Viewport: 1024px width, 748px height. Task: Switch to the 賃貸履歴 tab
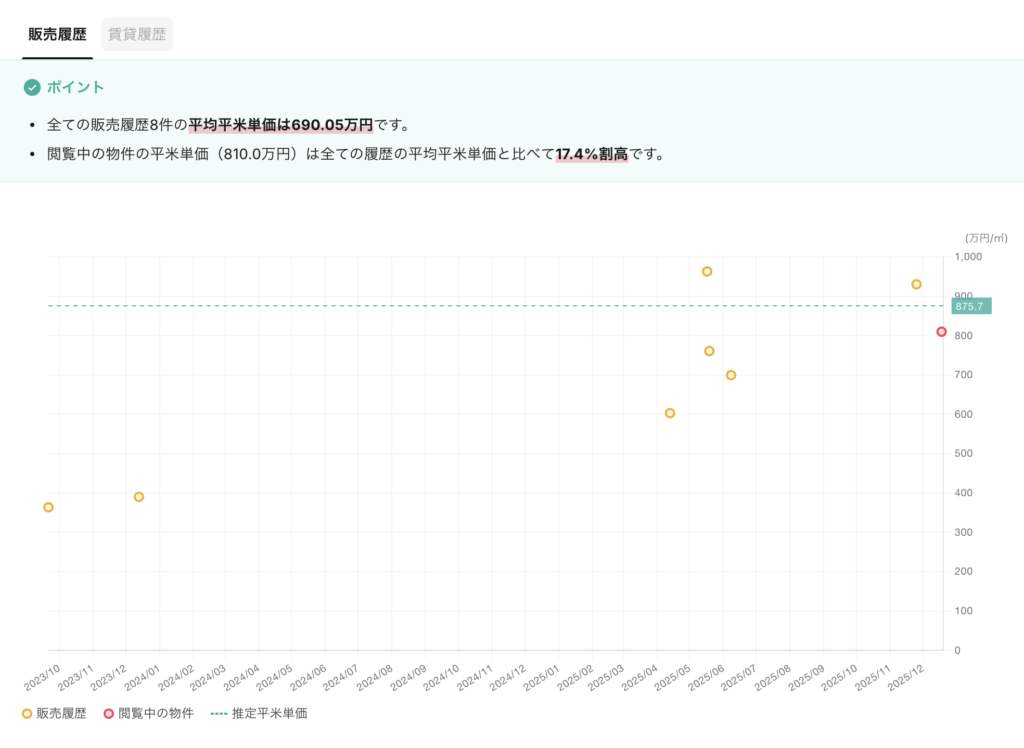pos(137,34)
